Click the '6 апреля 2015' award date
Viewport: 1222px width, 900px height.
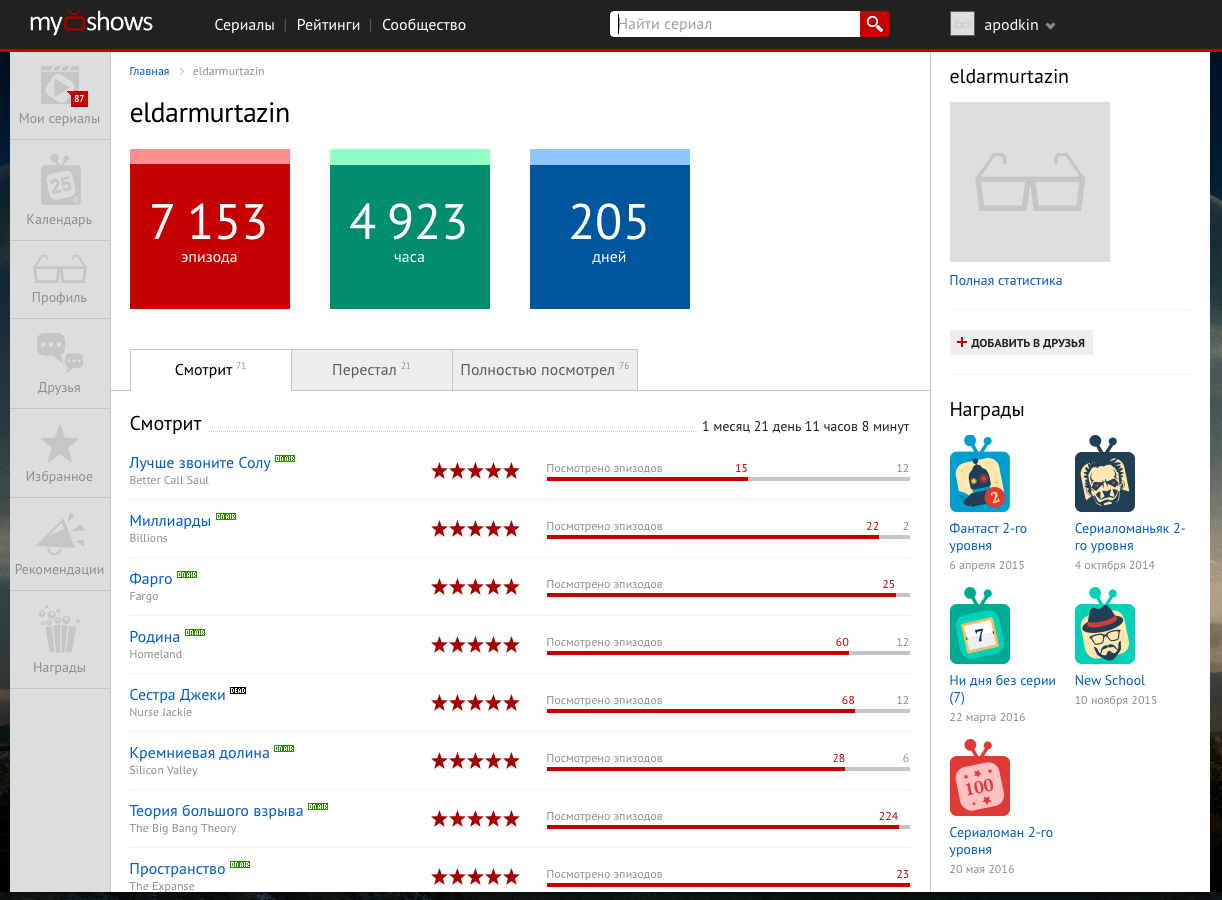(987, 565)
